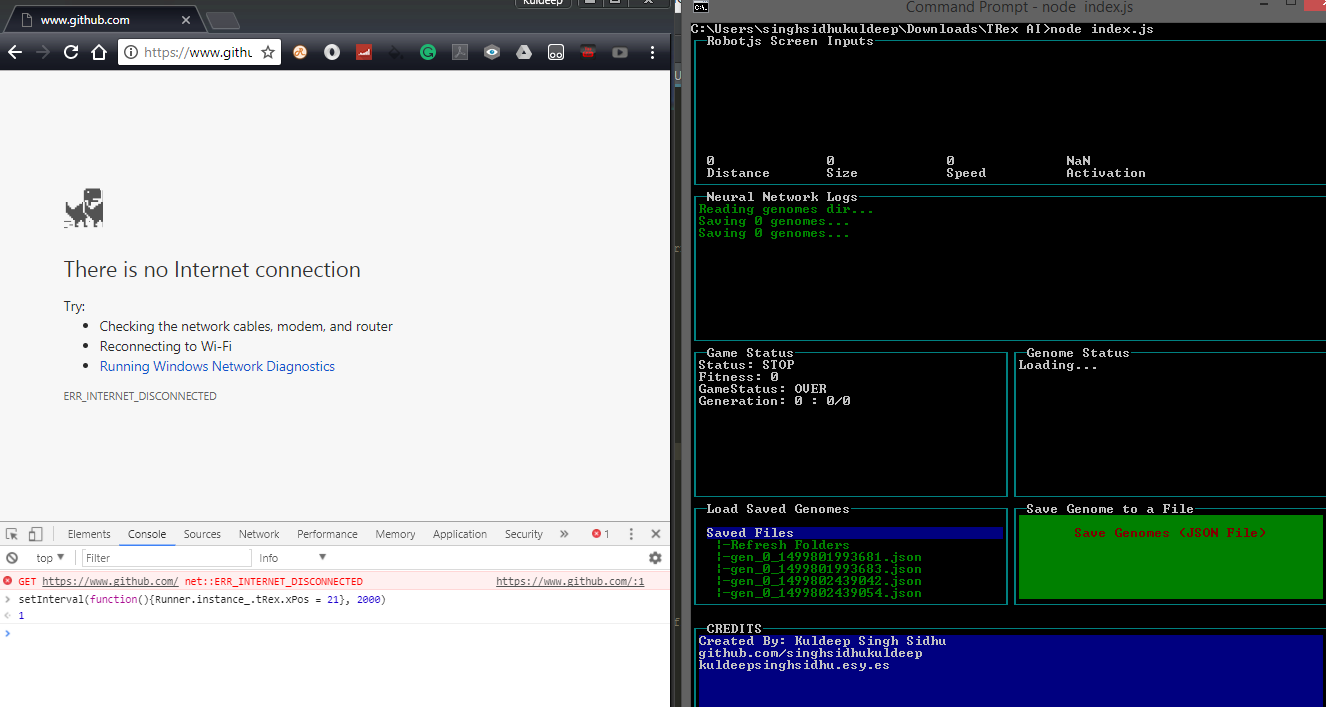Click 'Generation: 0 : 0/0' text
The height and width of the screenshot is (707, 1326).
774,401
